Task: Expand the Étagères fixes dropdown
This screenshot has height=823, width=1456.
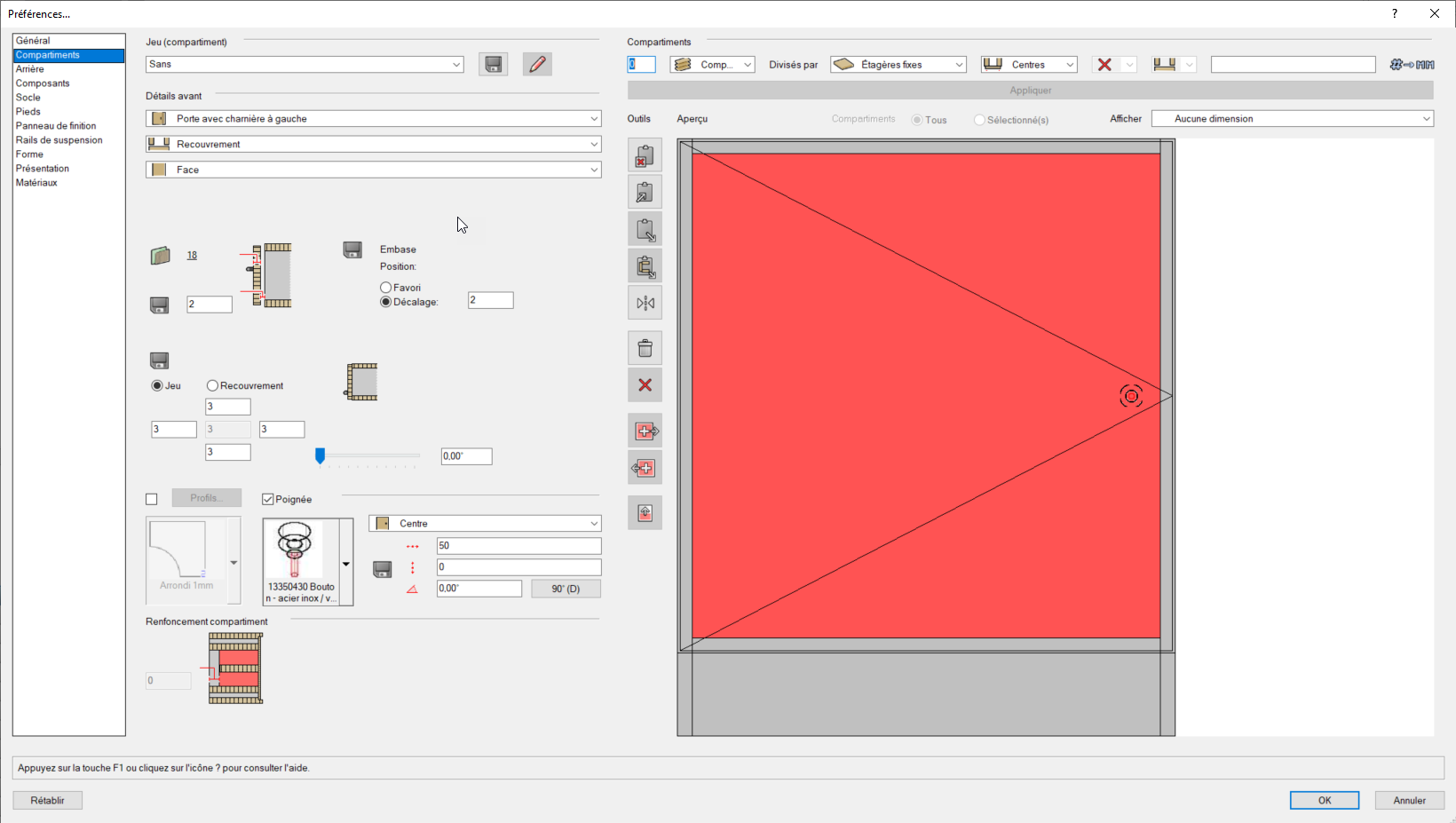Action: pyautogui.click(x=898, y=65)
